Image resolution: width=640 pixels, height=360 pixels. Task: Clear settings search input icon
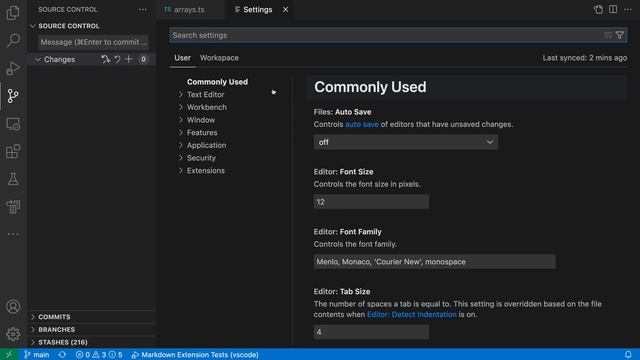coord(608,36)
